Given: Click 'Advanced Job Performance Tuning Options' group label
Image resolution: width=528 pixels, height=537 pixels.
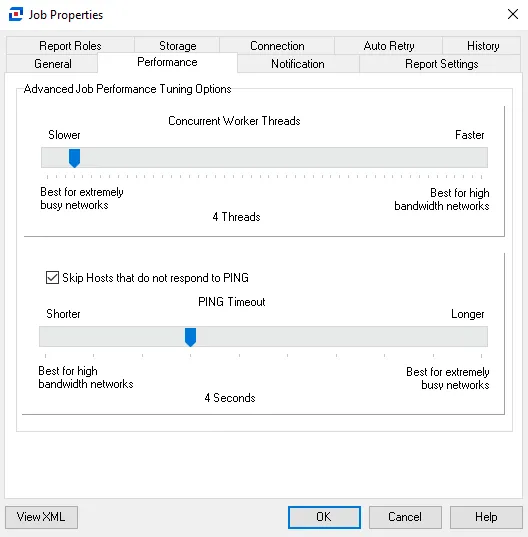Looking at the screenshot, I should point(127,89).
